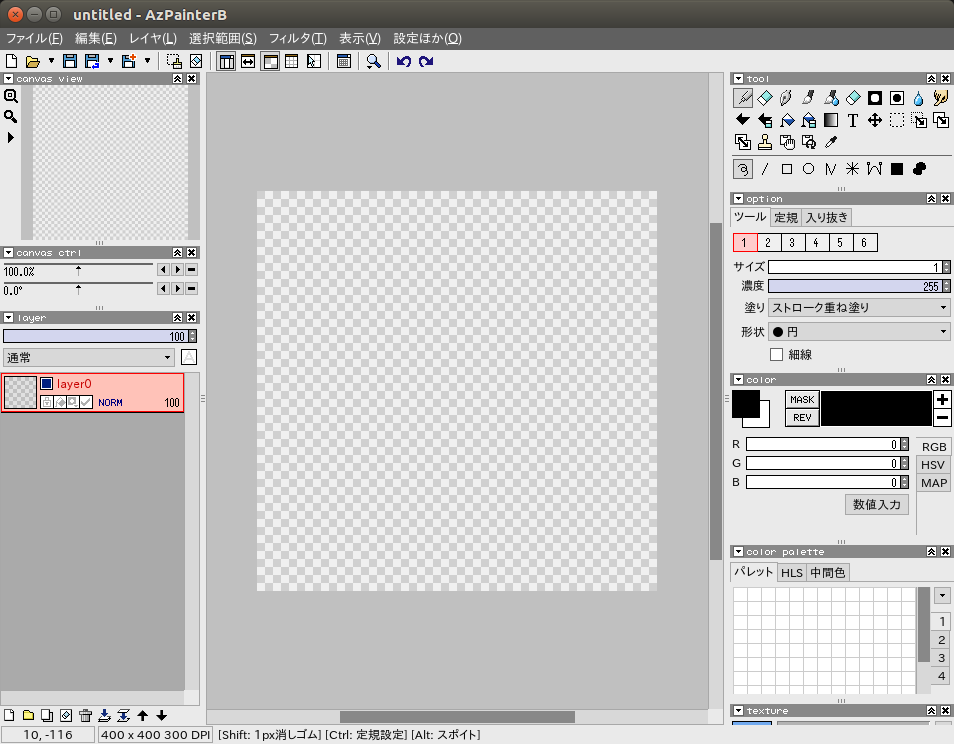The width and height of the screenshot is (954, 744).
Task: Choose the dashed rectangle selection tool
Action: 897,120
